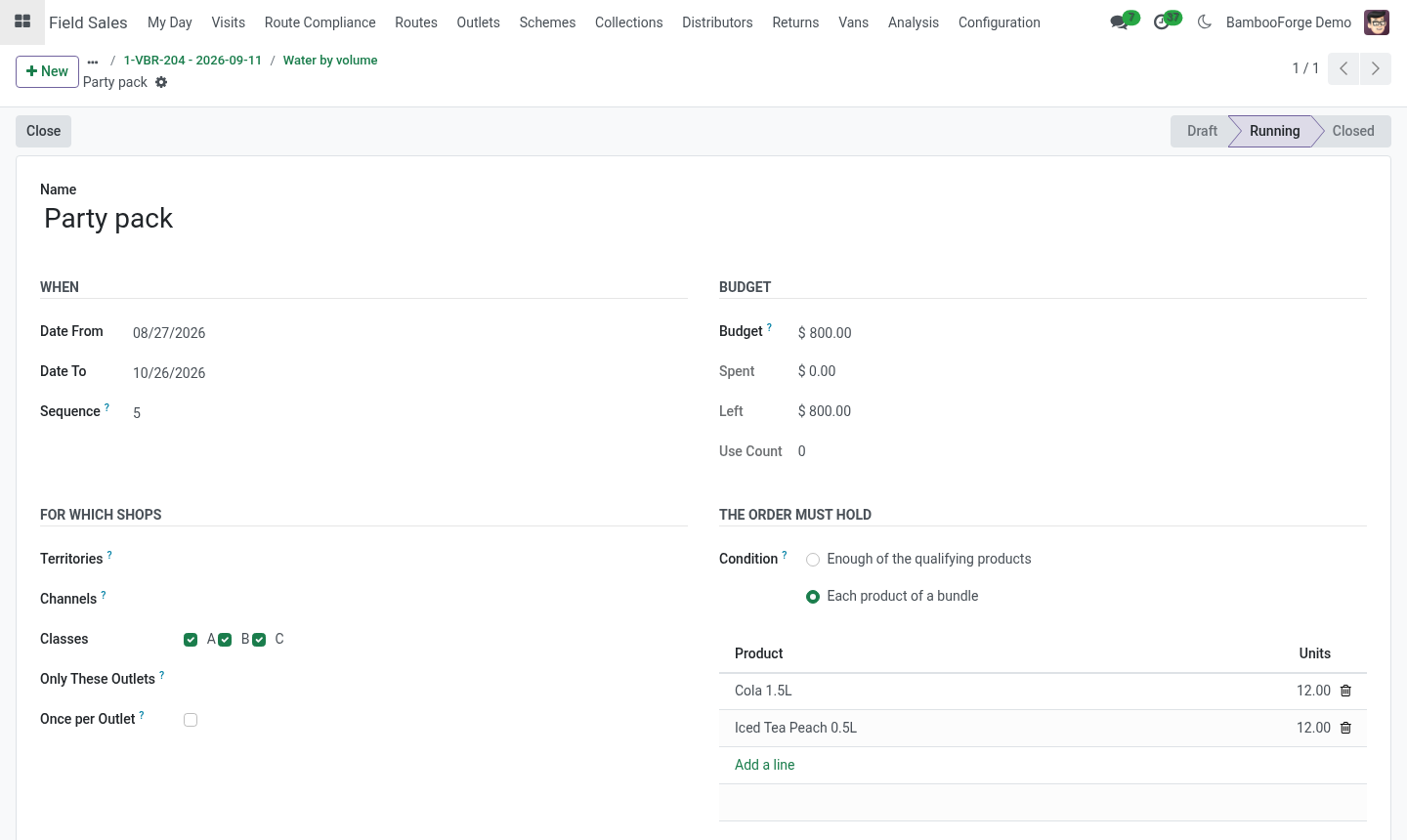
Task: Set the status to Draft
Action: click(1202, 131)
